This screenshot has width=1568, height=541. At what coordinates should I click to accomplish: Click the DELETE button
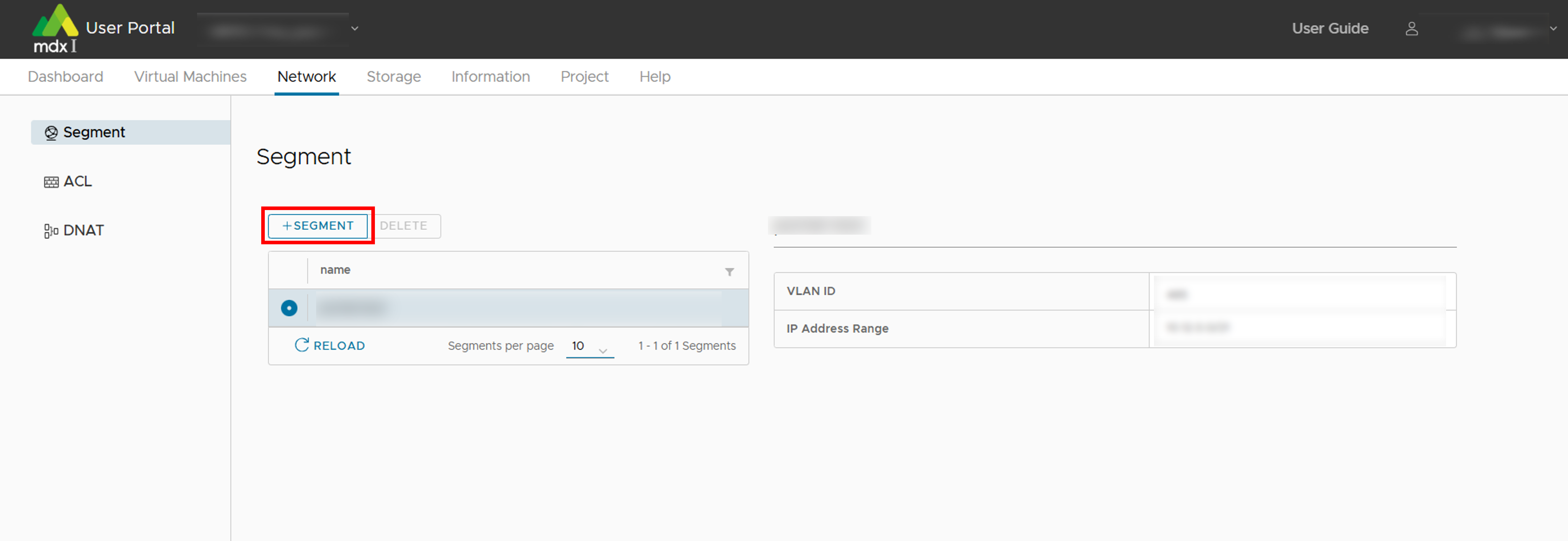point(403,226)
